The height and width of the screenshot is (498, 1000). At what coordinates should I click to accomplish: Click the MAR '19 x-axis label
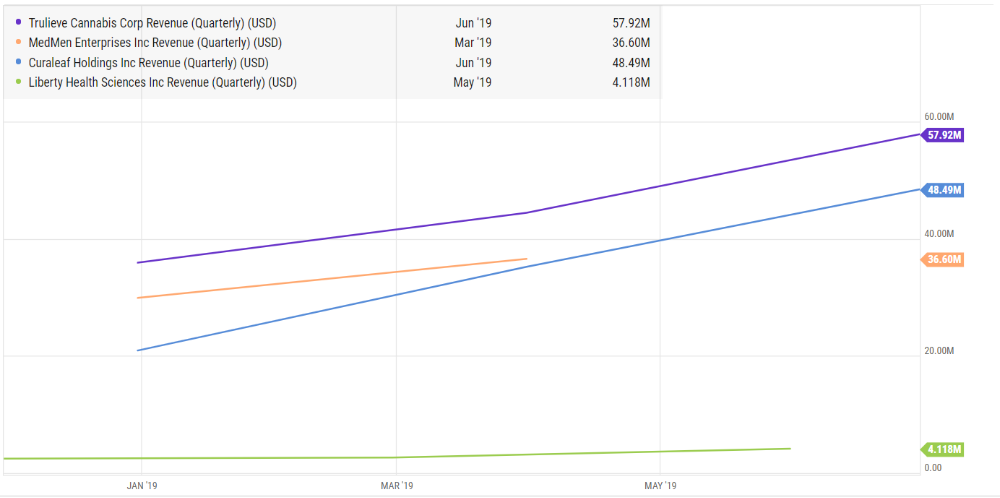397,486
